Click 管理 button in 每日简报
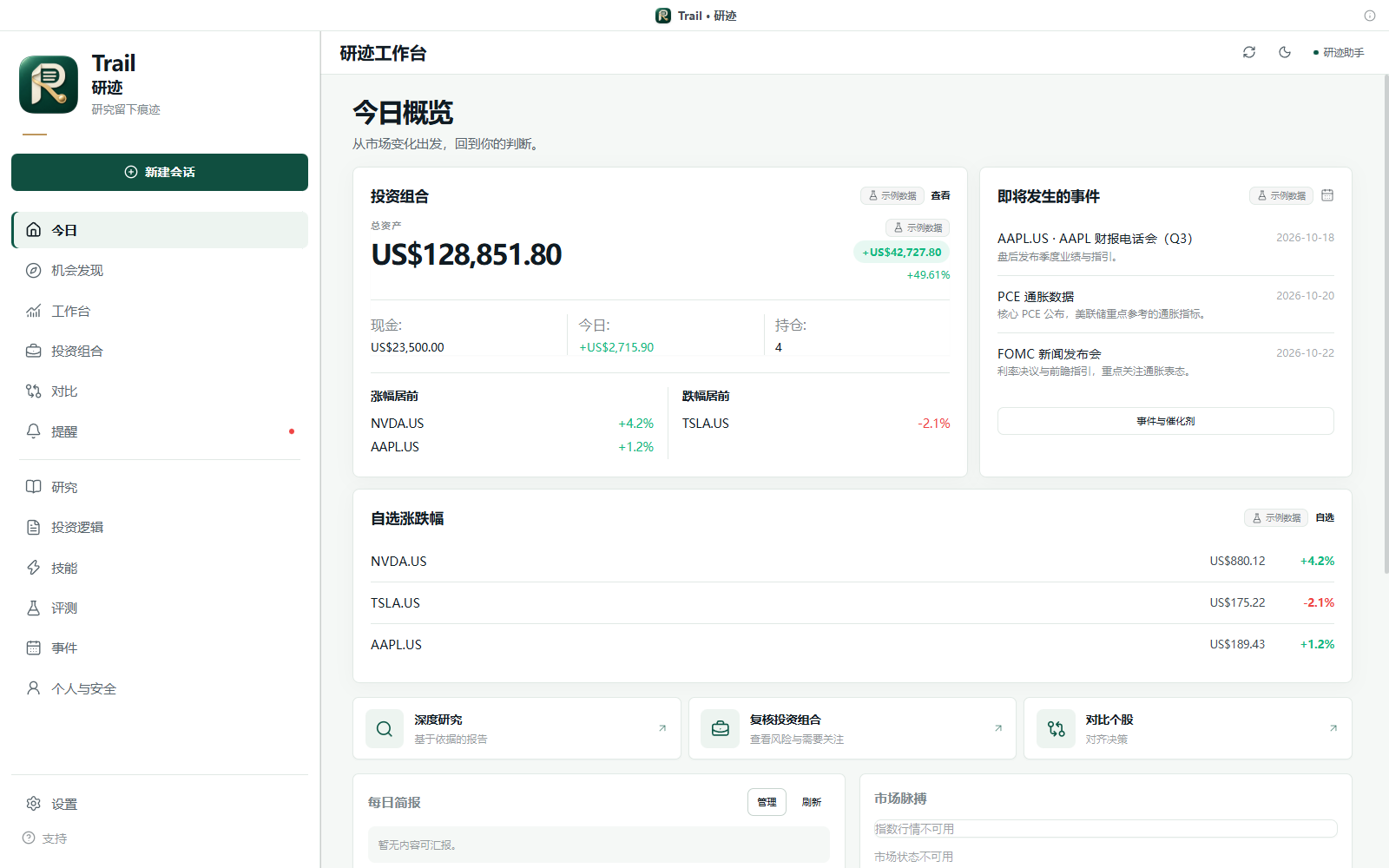The width and height of the screenshot is (1389, 868). [767, 802]
